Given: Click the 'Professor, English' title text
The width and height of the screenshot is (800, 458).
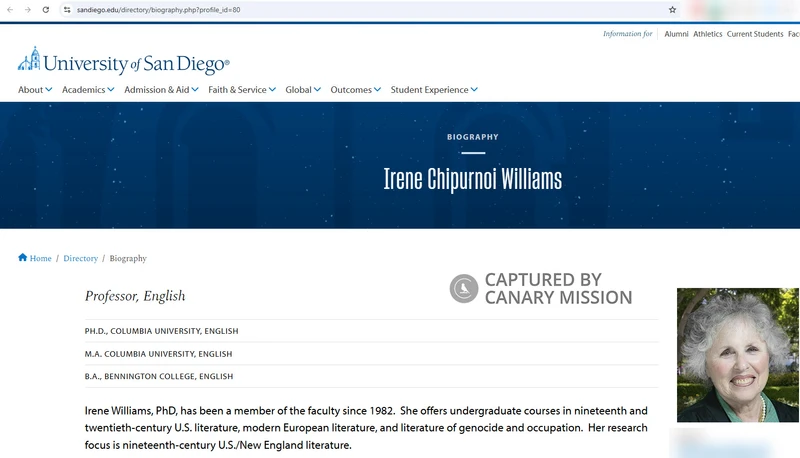Looking at the screenshot, I should (135, 296).
